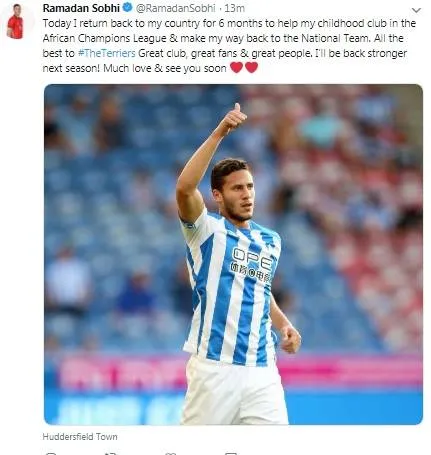Click the retweet icon under the tweet
431x455 pixels.
[x=111, y=453]
